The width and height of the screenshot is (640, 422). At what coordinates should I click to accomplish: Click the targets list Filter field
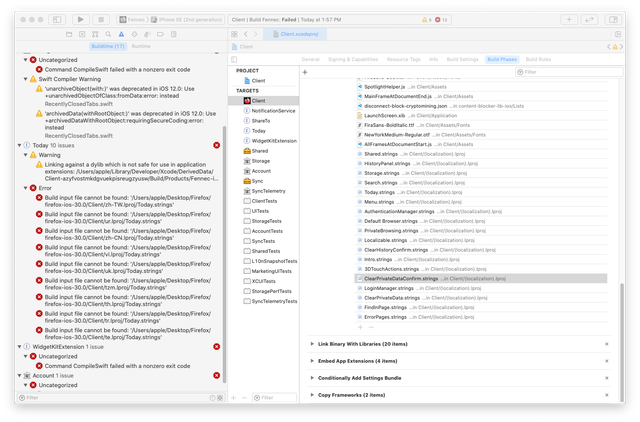click(274, 398)
